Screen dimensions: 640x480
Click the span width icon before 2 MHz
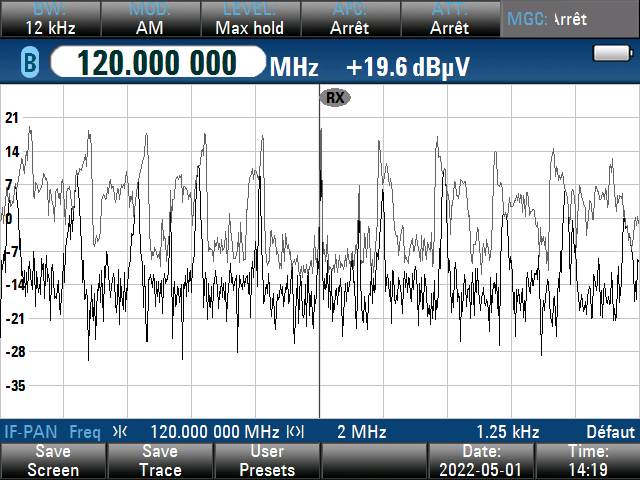click(x=295, y=432)
